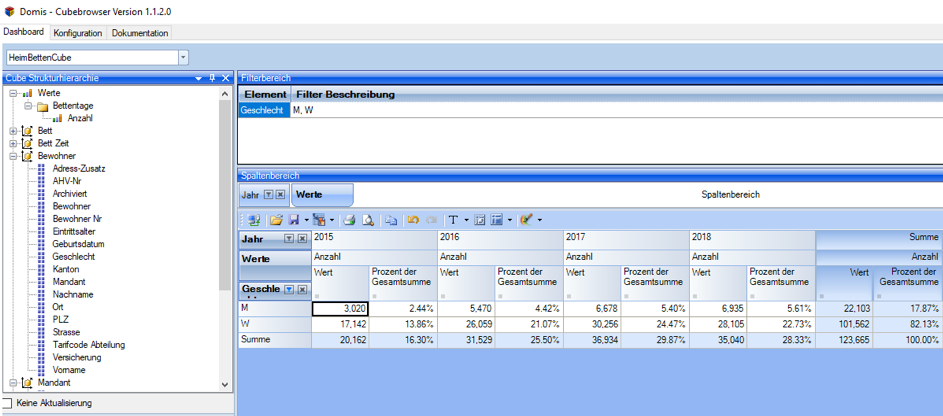Click total cell showing 123,665
The width and height of the screenshot is (943, 416).
844,340
